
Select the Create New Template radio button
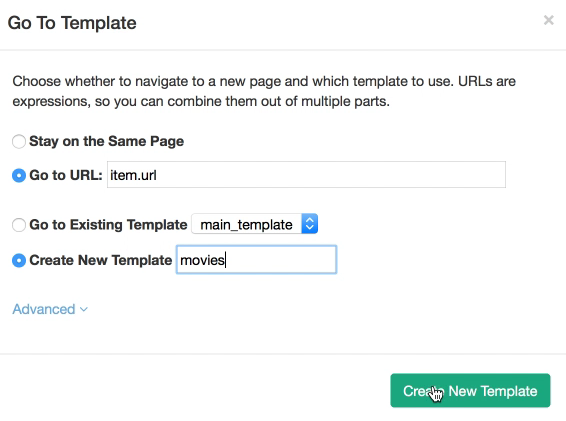(19, 260)
